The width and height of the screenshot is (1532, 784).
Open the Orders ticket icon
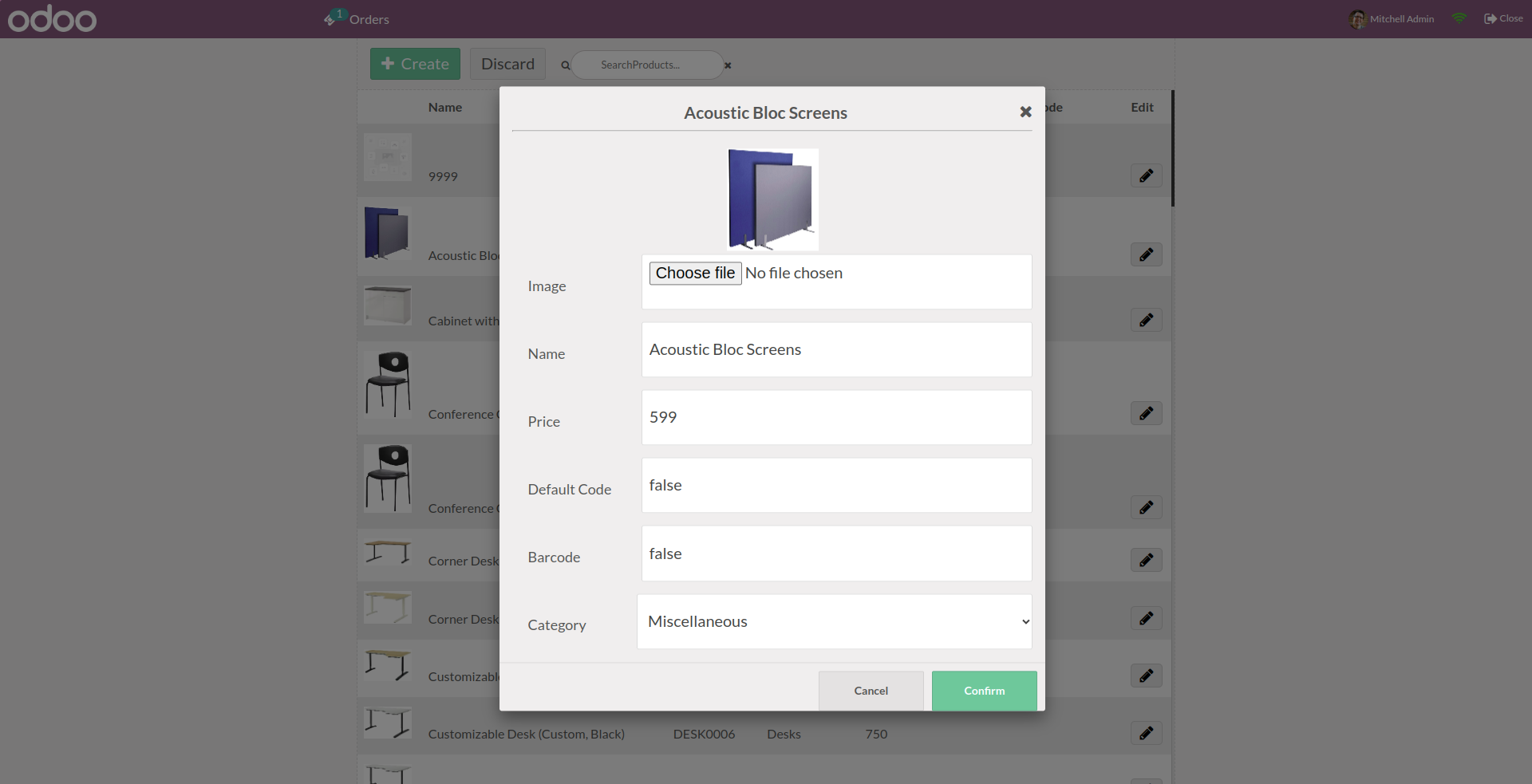[x=330, y=19]
